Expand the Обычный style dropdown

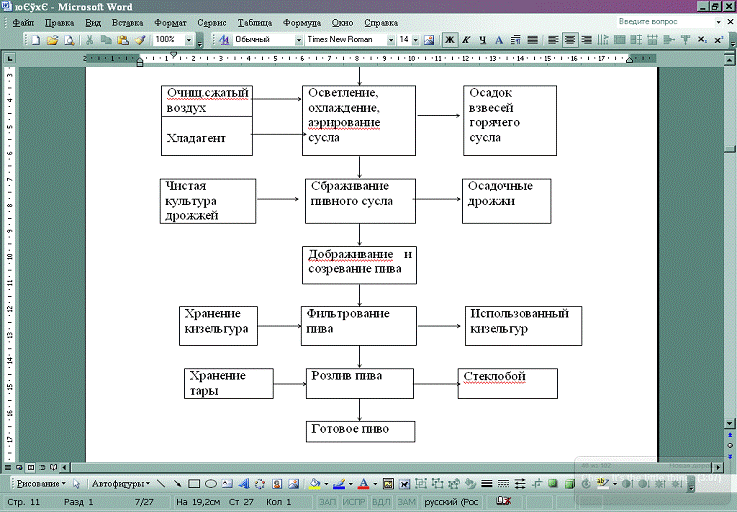tap(297, 40)
